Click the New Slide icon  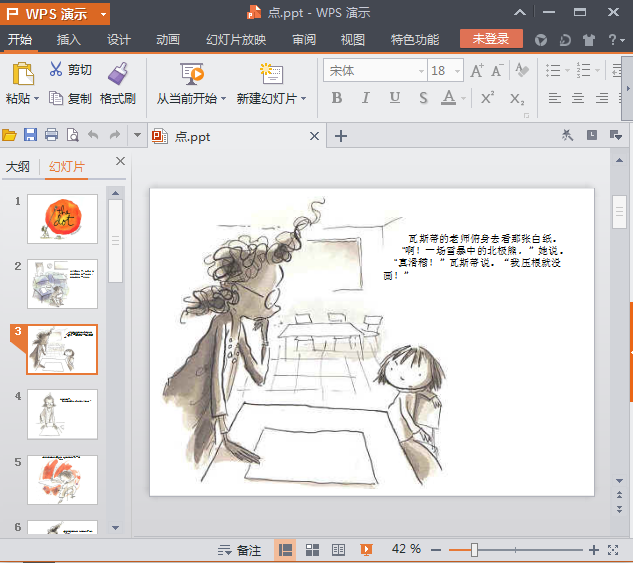[x=271, y=73]
